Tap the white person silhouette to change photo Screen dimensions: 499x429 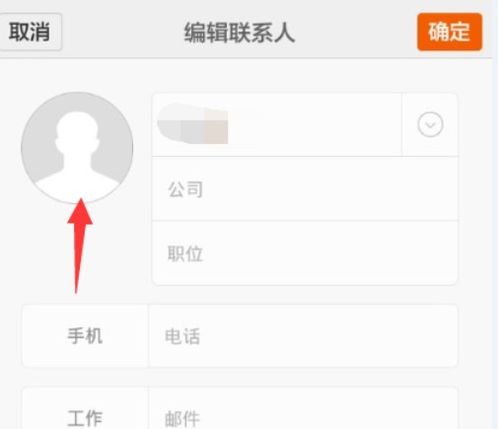77,157
